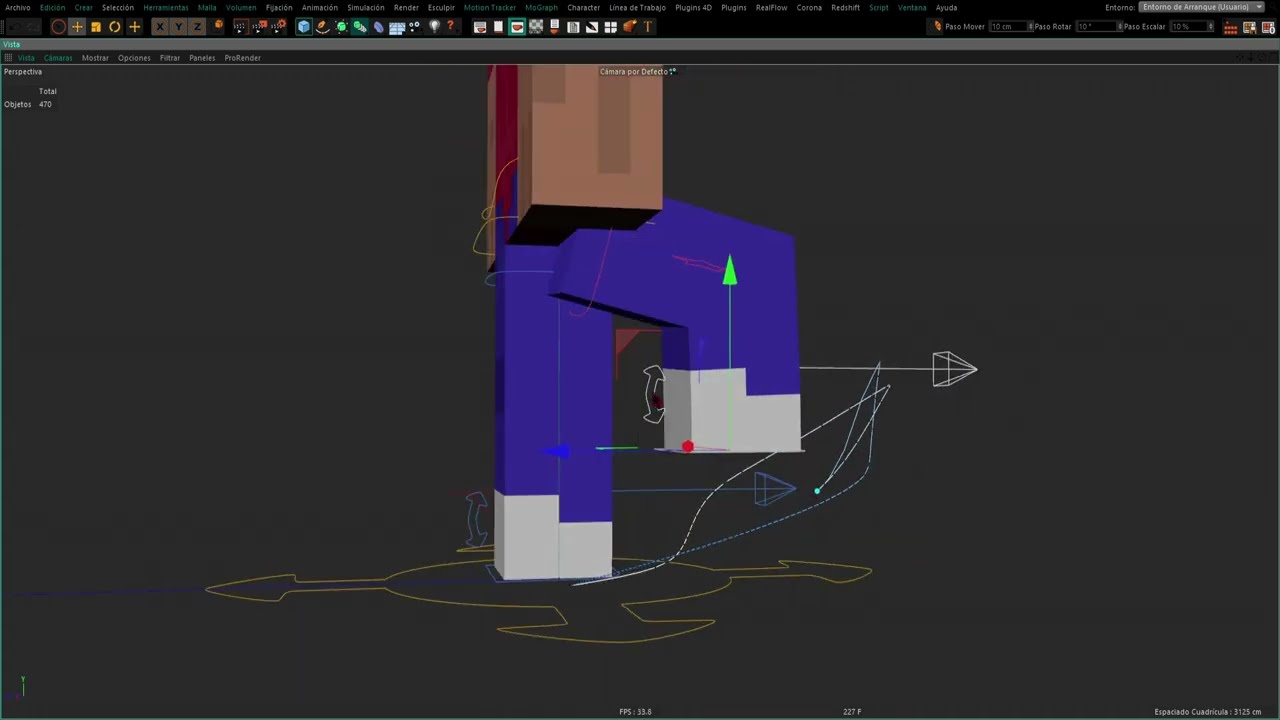Open the viewport Paneles menu
This screenshot has width=1280, height=720.
point(202,58)
